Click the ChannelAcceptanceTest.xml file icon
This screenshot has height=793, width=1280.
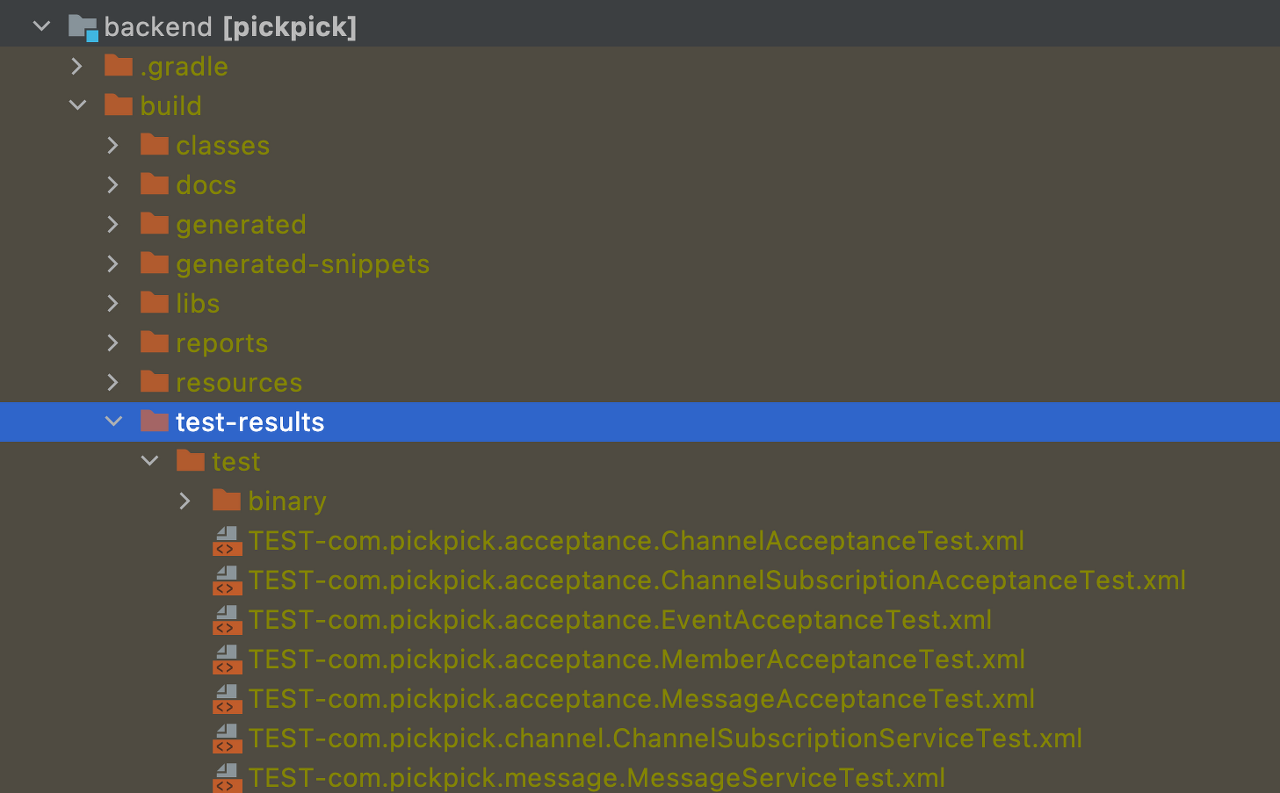point(228,541)
